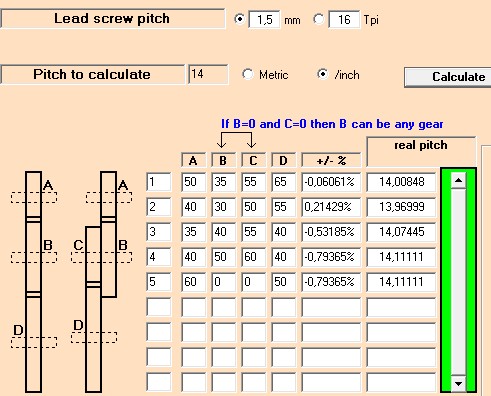Click gear D value 55 in row 2
The height and width of the screenshot is (396, 491).
coord(283,207)
